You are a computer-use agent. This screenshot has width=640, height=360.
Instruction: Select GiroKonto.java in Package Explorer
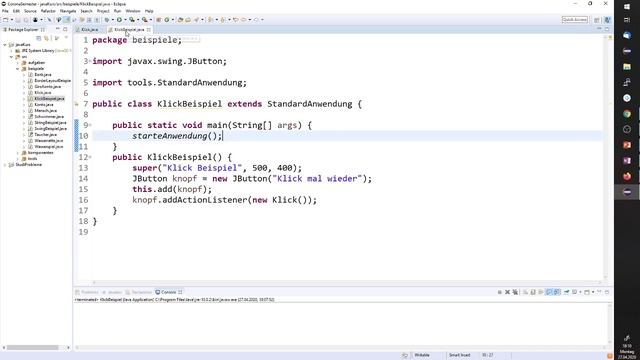pos(47,87)
